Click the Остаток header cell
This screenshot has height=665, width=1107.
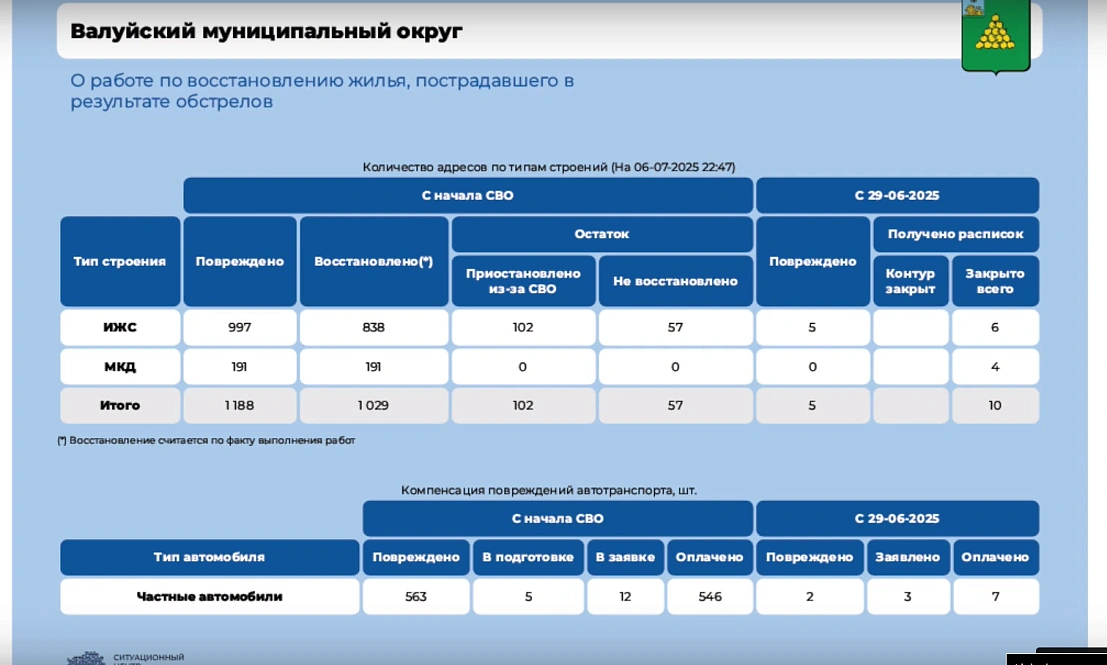click(602, 234)
